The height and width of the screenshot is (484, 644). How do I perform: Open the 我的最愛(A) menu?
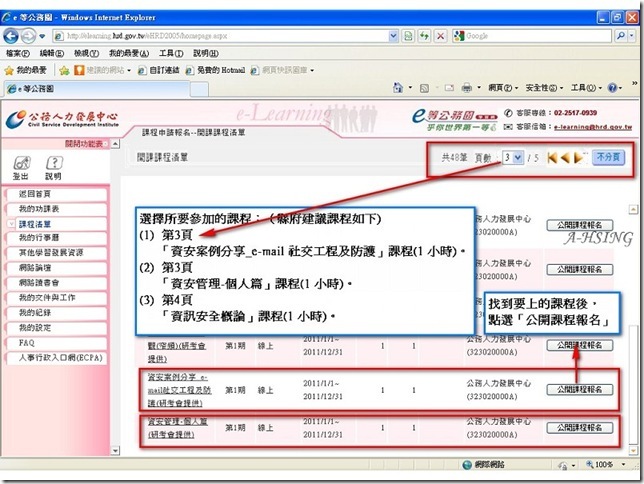129,53
